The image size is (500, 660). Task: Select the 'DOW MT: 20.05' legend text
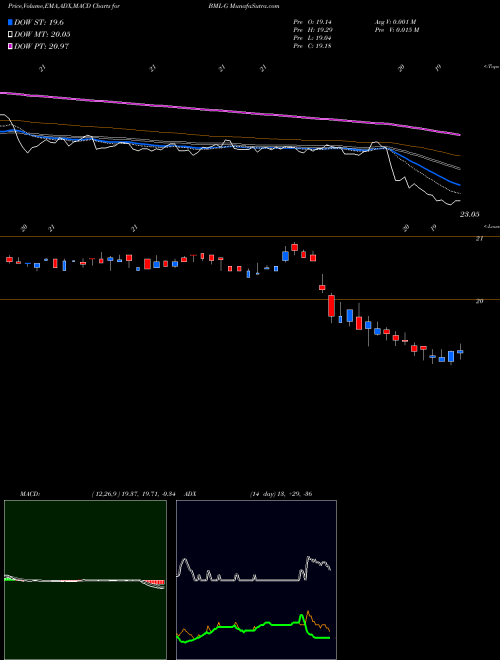pyautogui.click(x=42, y=34)
